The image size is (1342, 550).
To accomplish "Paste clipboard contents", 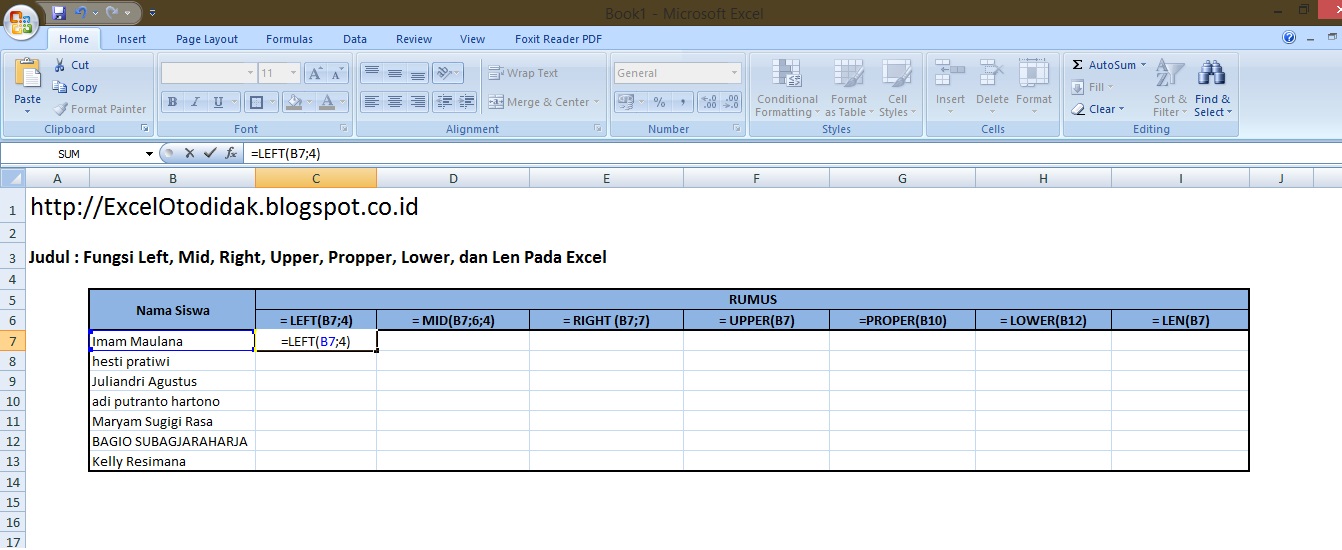I will [28, 84].
